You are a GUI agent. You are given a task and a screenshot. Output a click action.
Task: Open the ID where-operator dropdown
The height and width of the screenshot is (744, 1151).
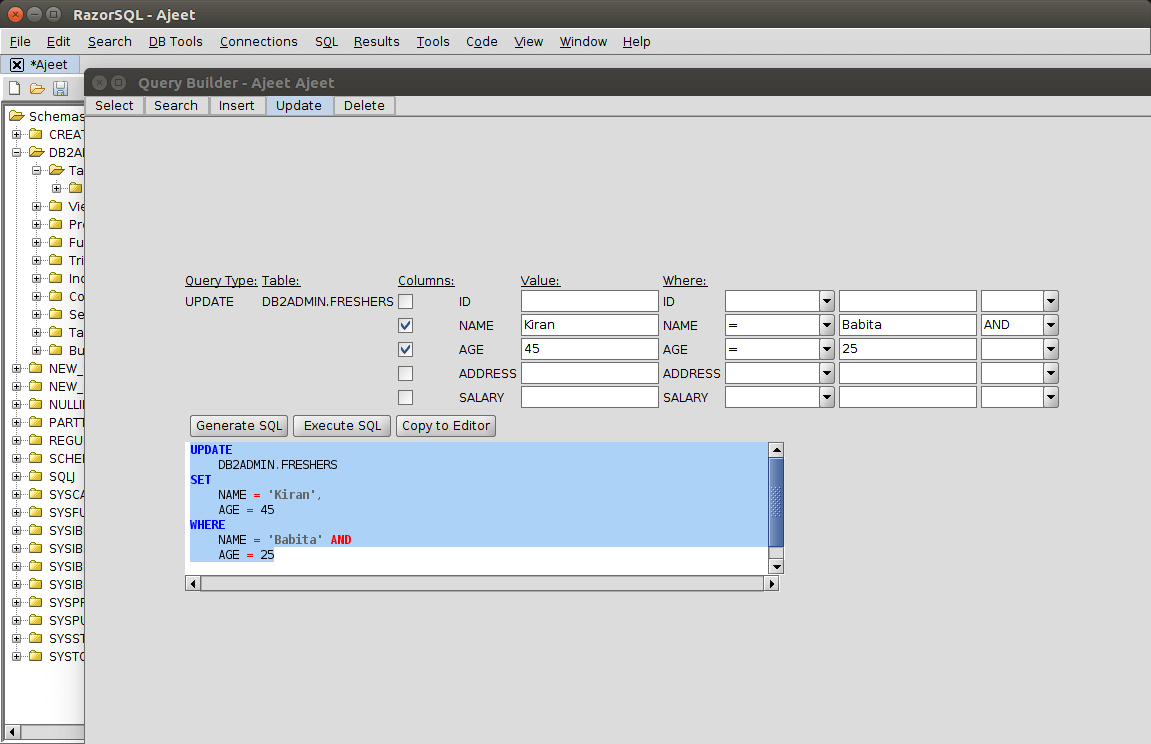(x=827, y=301)
